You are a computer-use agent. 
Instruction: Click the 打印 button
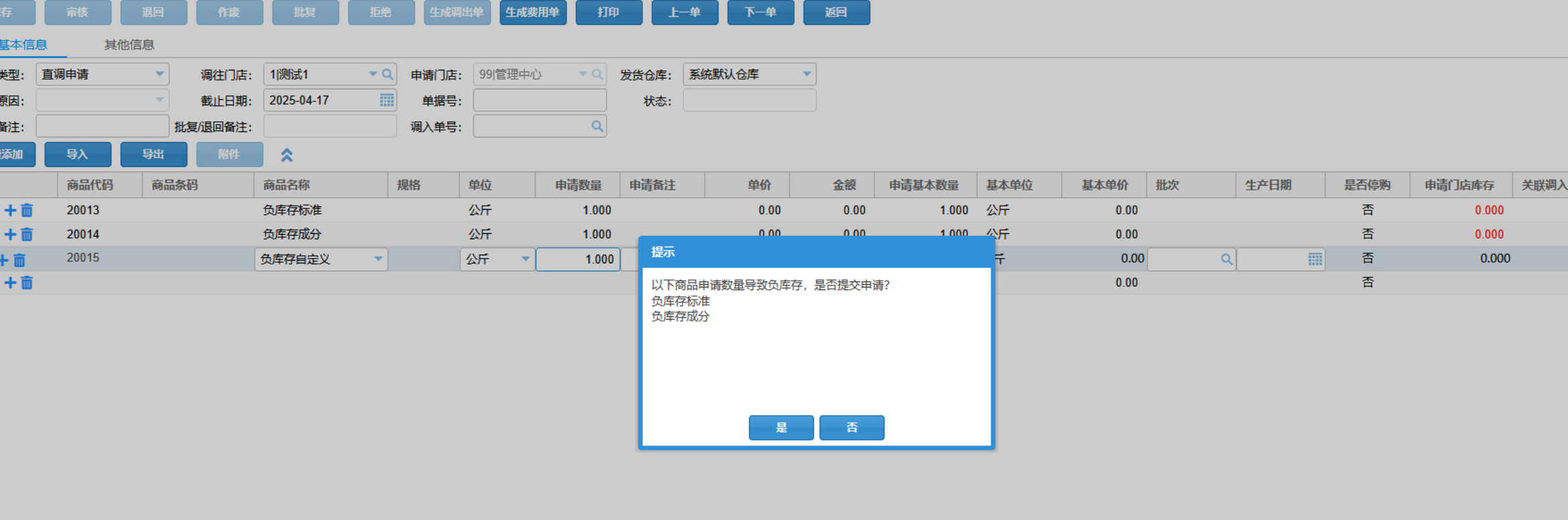[x=609, y=12]
